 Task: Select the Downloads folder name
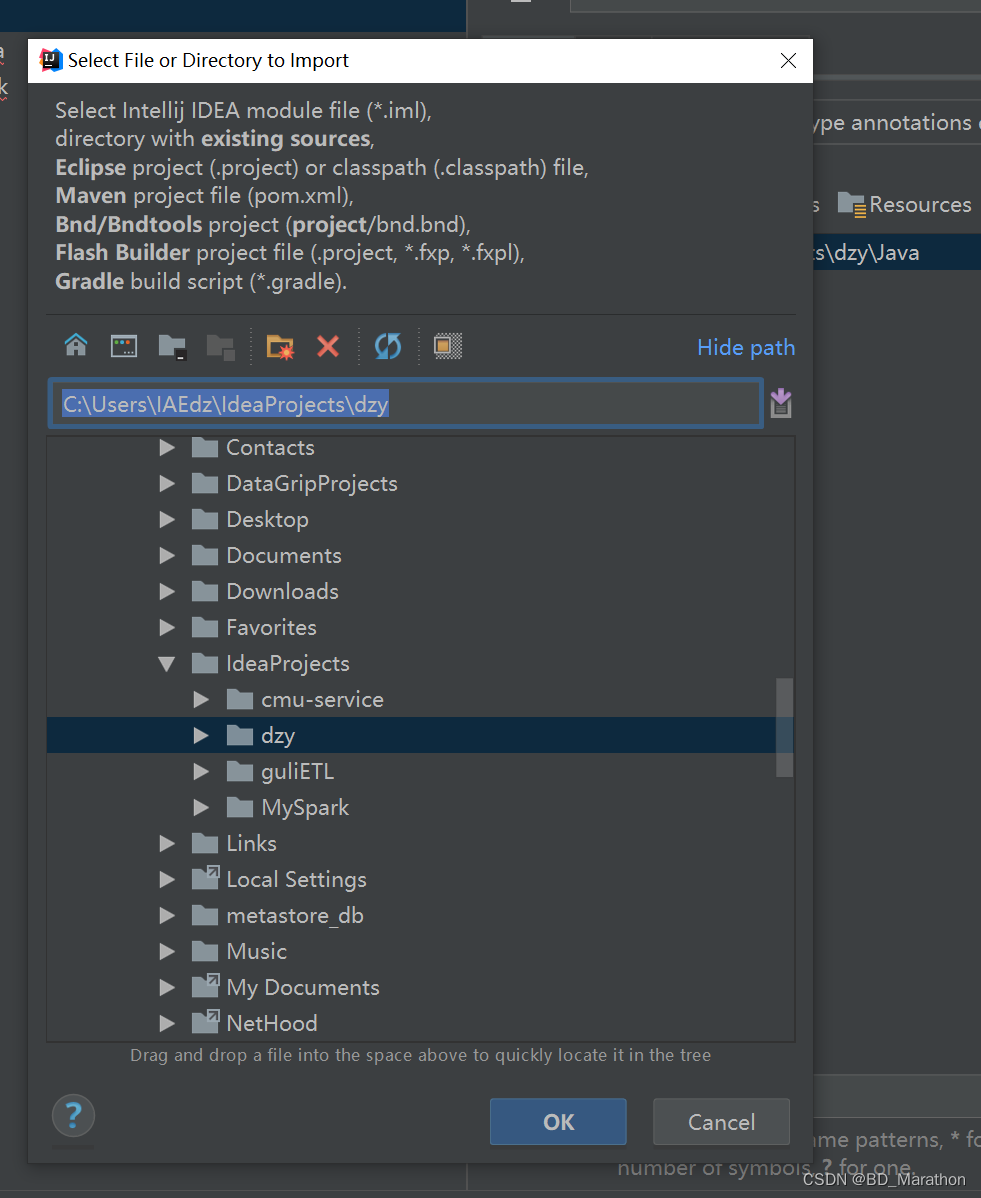282,591
